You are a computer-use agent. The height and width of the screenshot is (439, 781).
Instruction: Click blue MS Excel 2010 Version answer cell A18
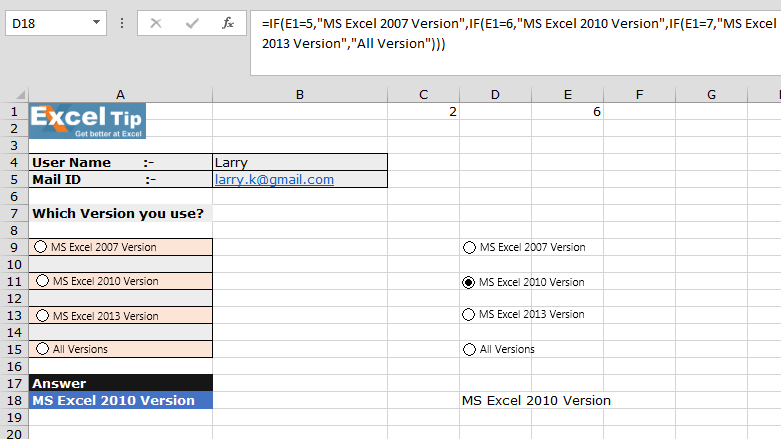click(x=121, y=400)
